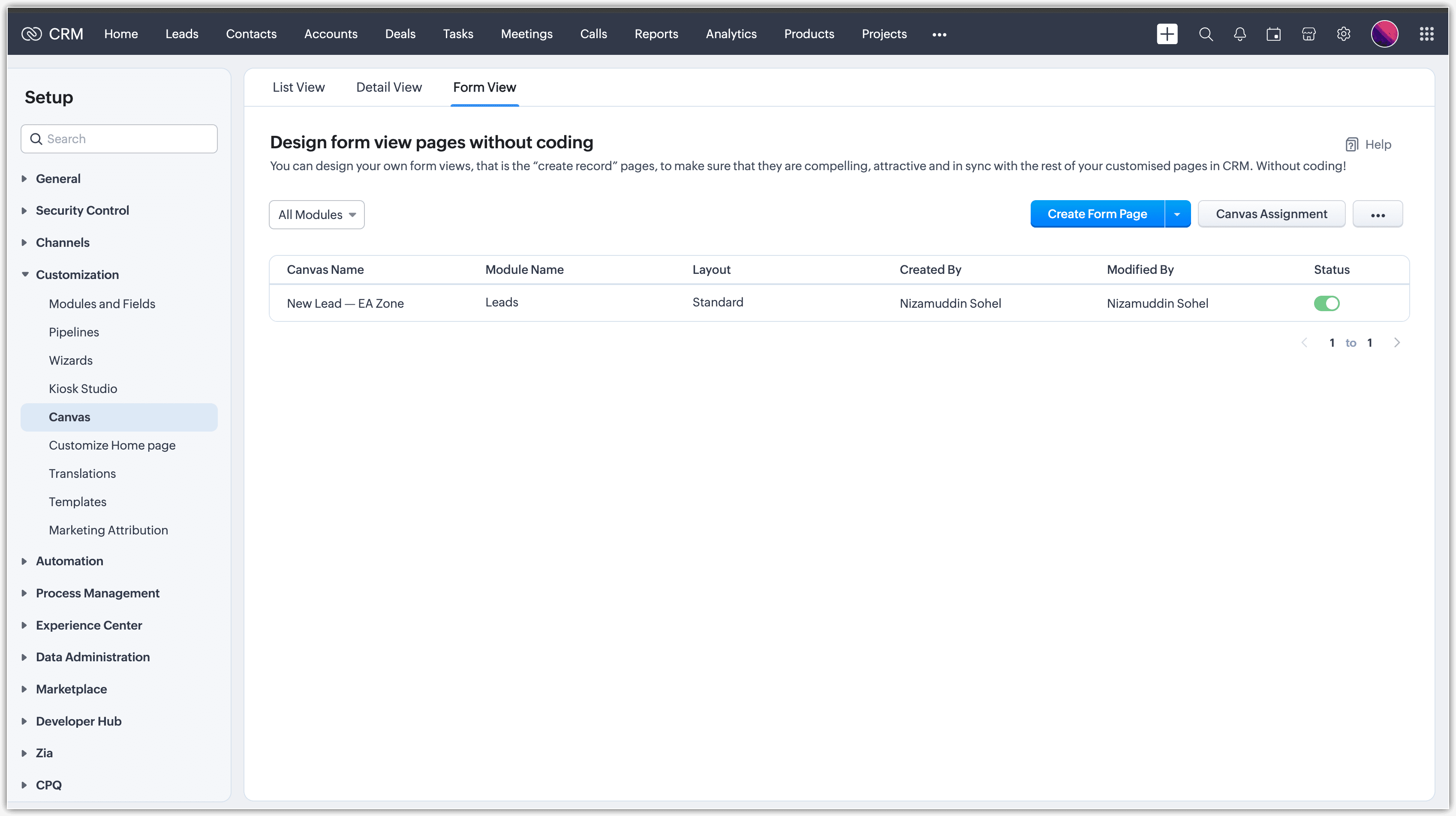
Task: Open Create Form Page dropdown arrow
Action: click(1177, 214)
